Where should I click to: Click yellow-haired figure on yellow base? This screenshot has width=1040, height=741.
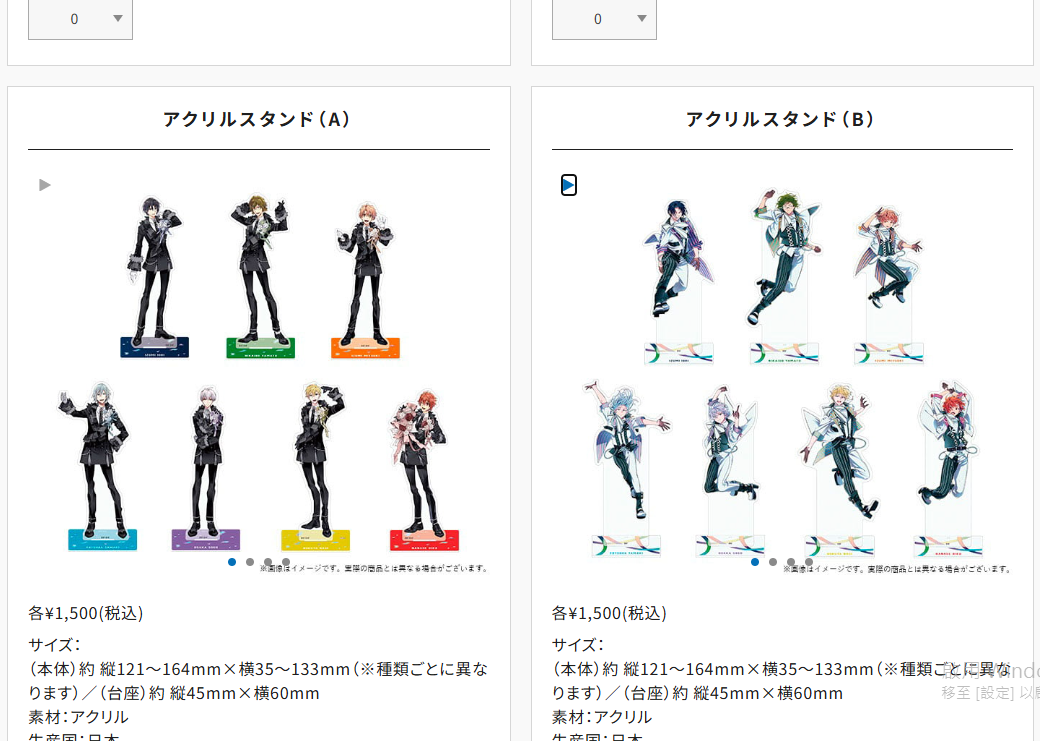317,466
